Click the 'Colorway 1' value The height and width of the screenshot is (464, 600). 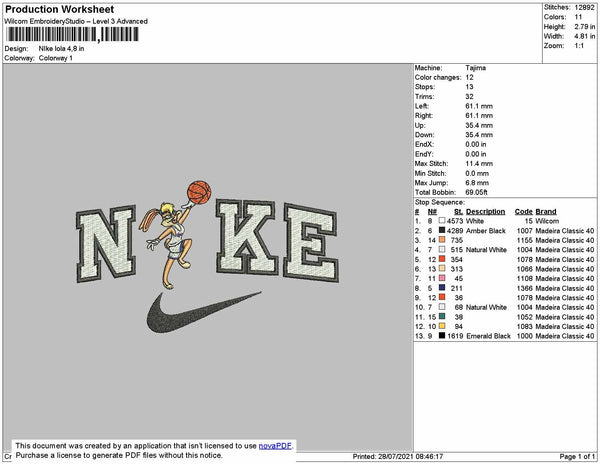tap(55, 58)
